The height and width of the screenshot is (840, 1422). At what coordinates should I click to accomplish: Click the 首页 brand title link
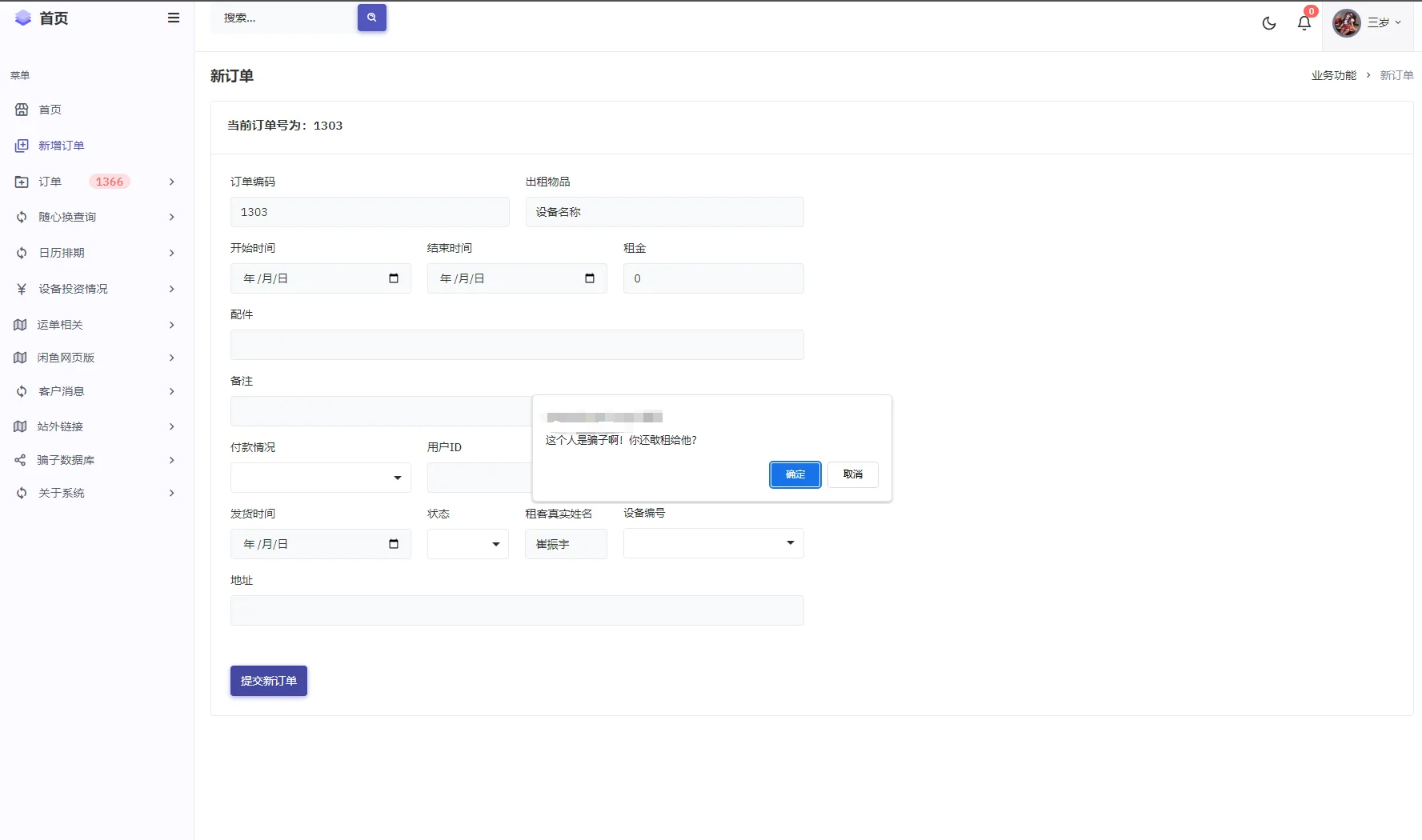coord(54,18)
